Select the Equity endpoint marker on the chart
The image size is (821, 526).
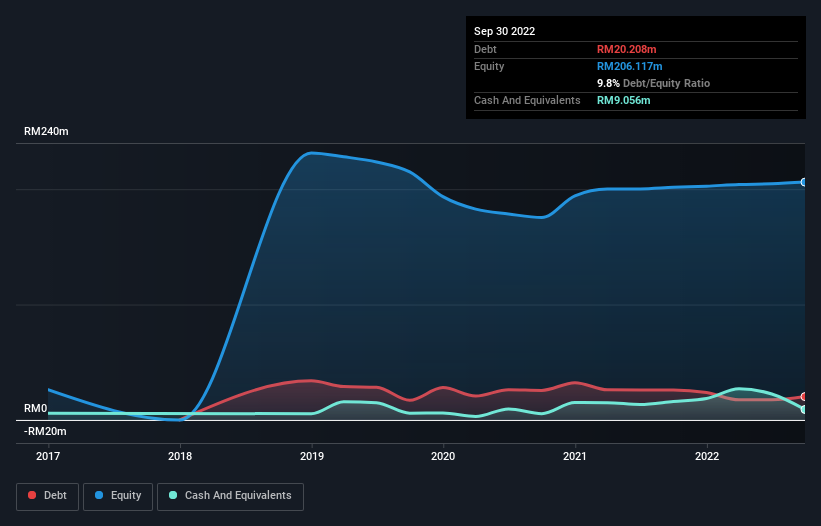(804, 182)
